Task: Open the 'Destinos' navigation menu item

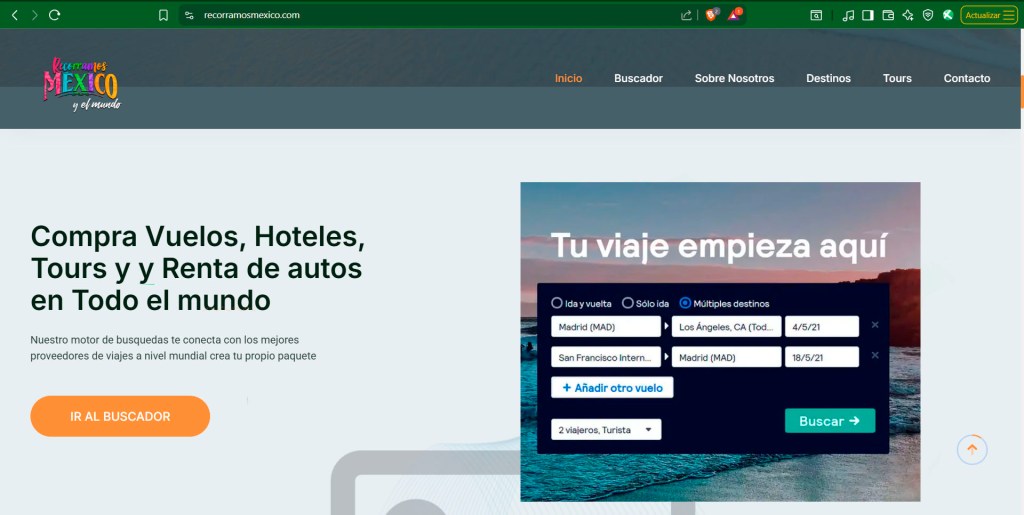Action: point(828,78)
